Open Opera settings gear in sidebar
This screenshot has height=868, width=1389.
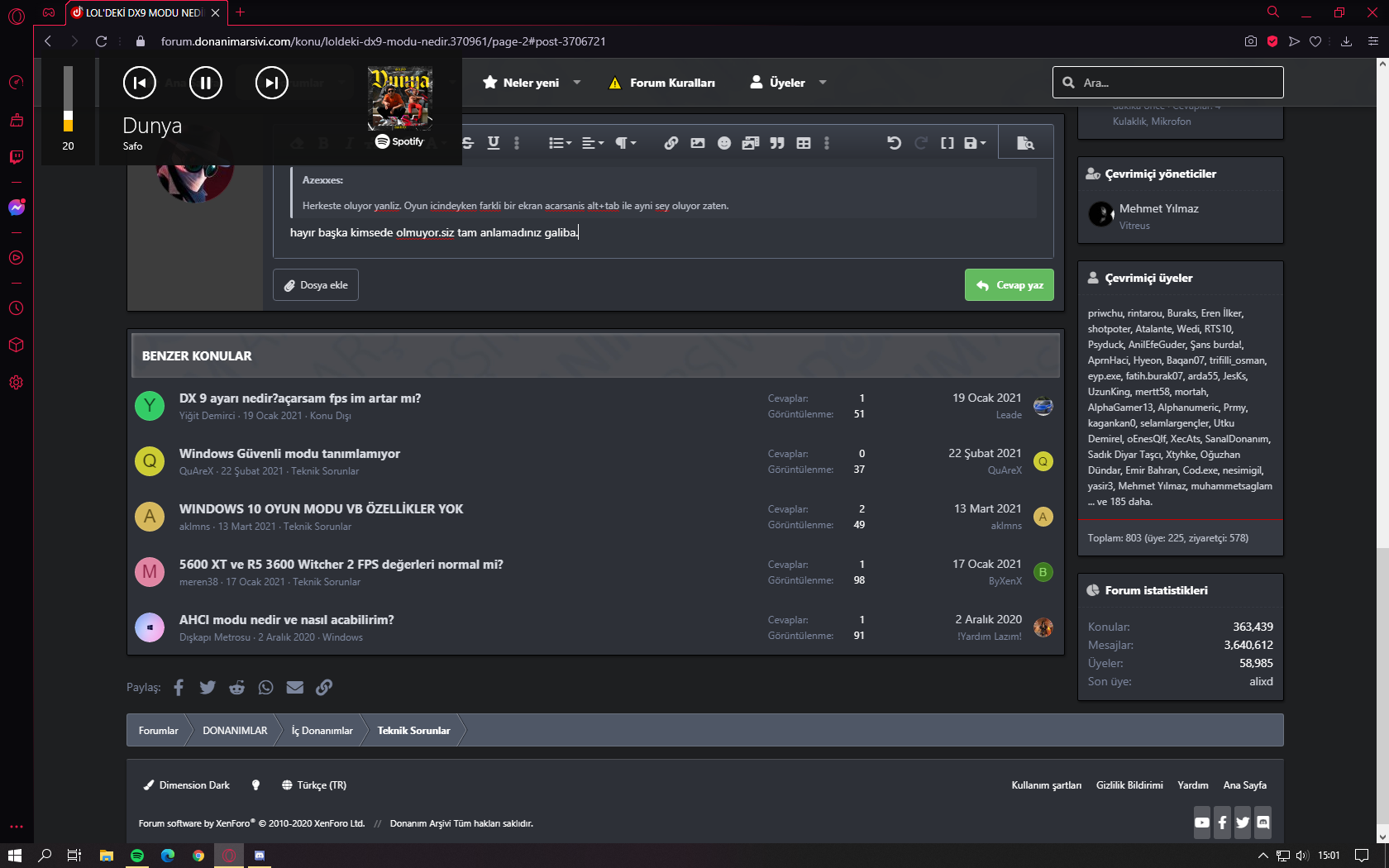click(x=17, y=383)
